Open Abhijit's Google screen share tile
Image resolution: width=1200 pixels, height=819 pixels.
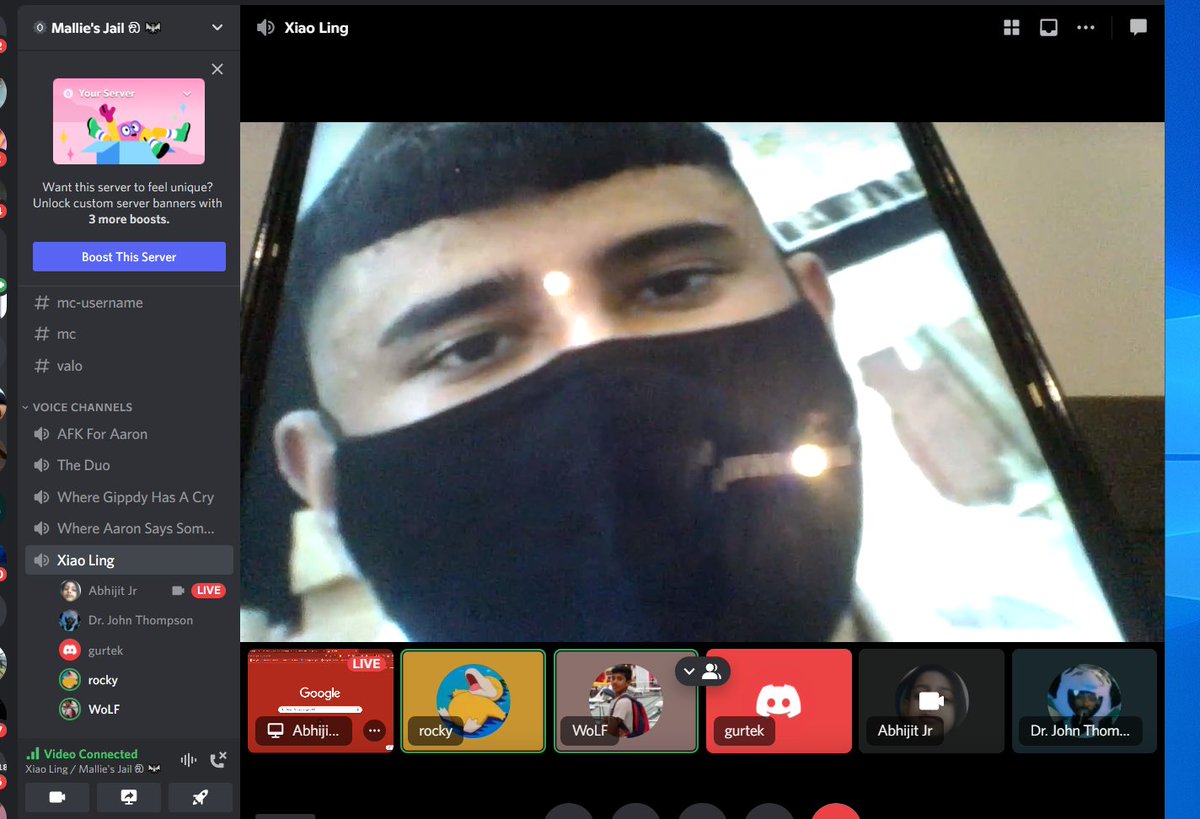coord(320,701)
